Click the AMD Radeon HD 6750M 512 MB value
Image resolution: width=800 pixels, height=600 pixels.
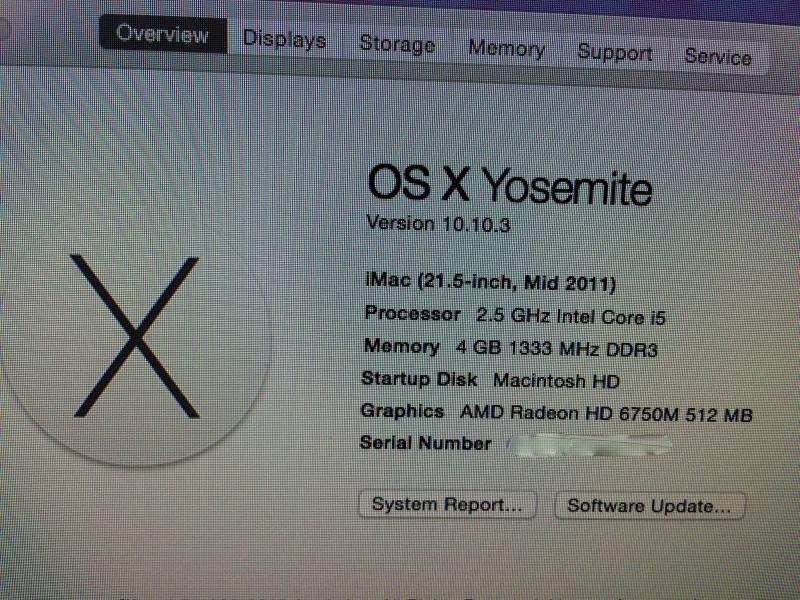point(606,414)
